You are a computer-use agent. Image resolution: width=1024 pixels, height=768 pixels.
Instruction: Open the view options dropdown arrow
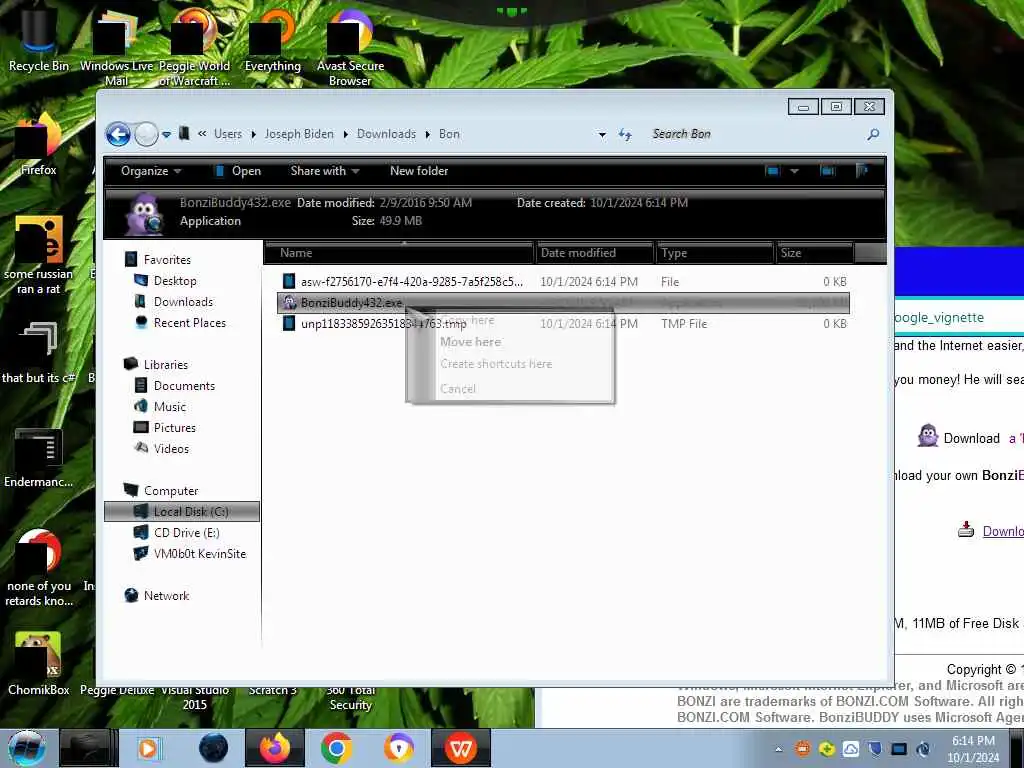tap(794, 171)
